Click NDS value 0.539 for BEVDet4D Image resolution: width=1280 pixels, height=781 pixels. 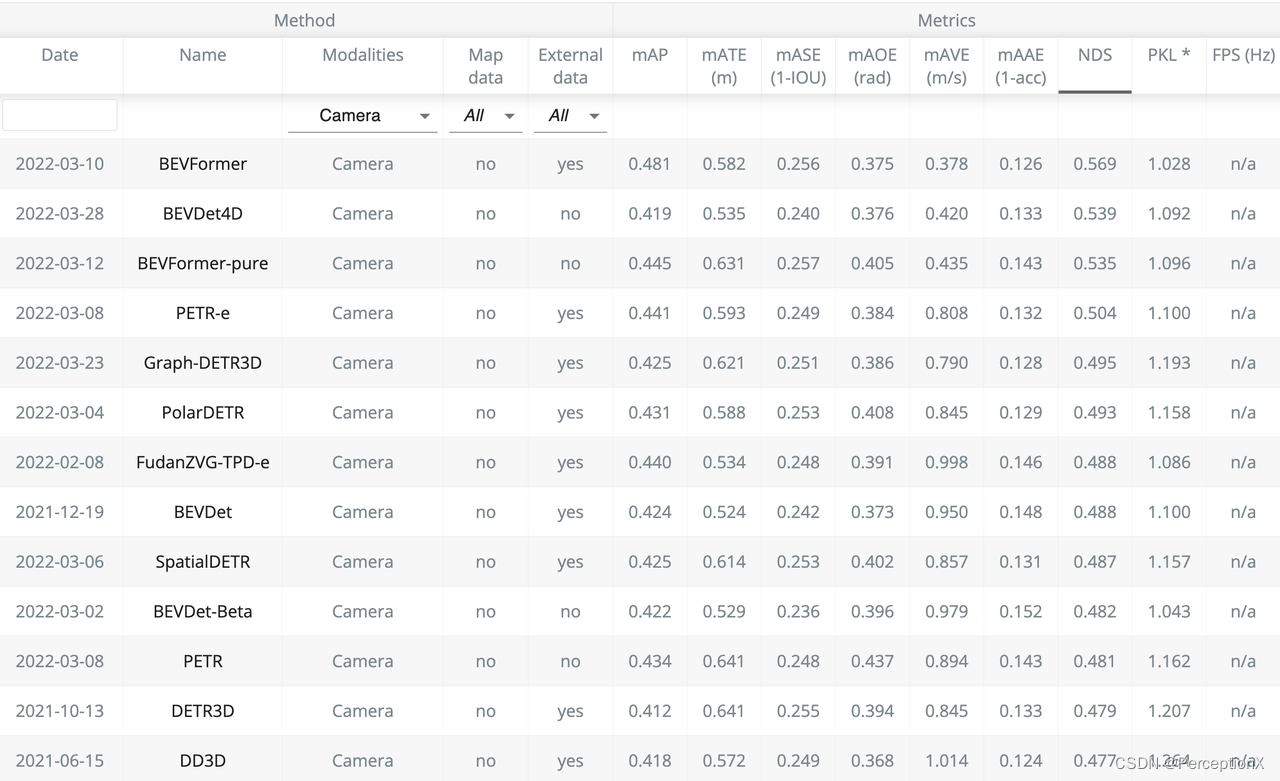pos(1095,214)
